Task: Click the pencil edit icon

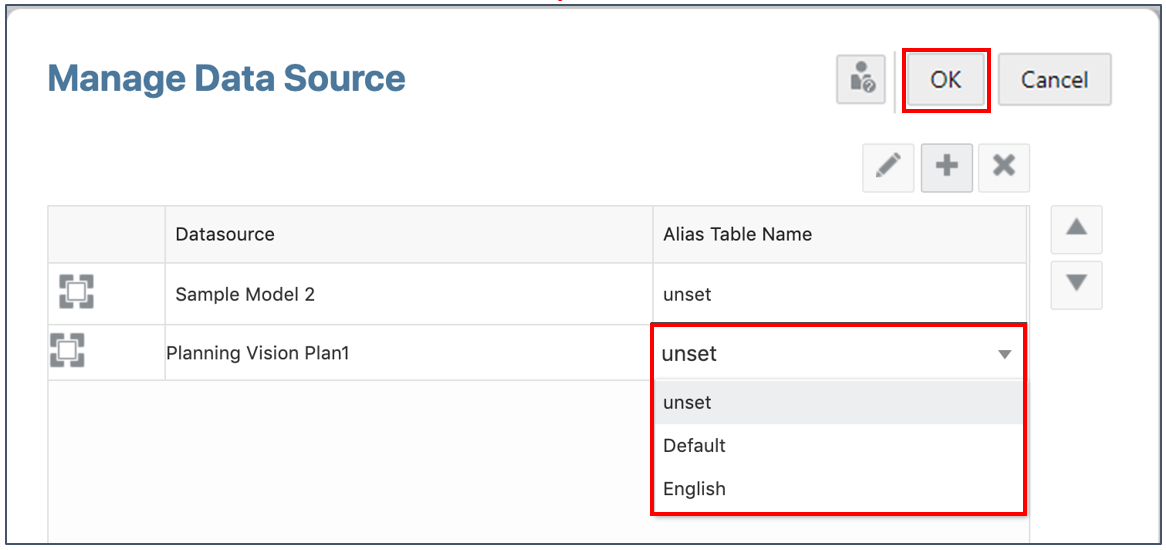Action: point(888,167)
